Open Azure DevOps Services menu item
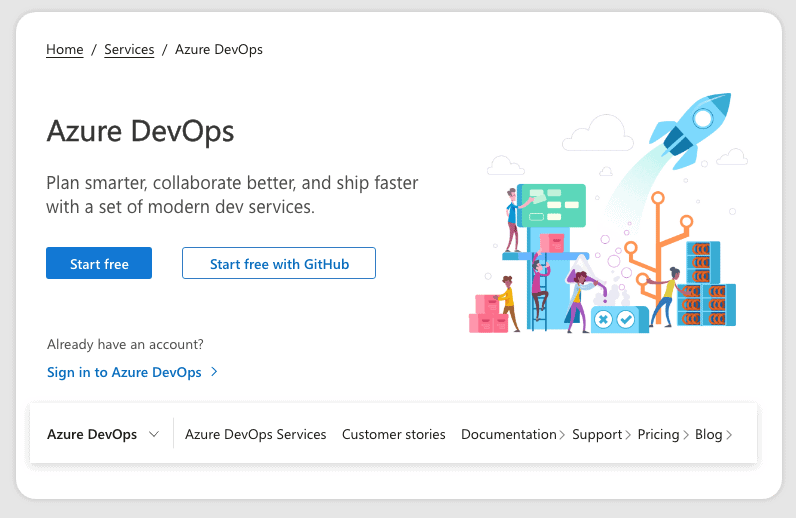The image size is (796, 518). 255,434
